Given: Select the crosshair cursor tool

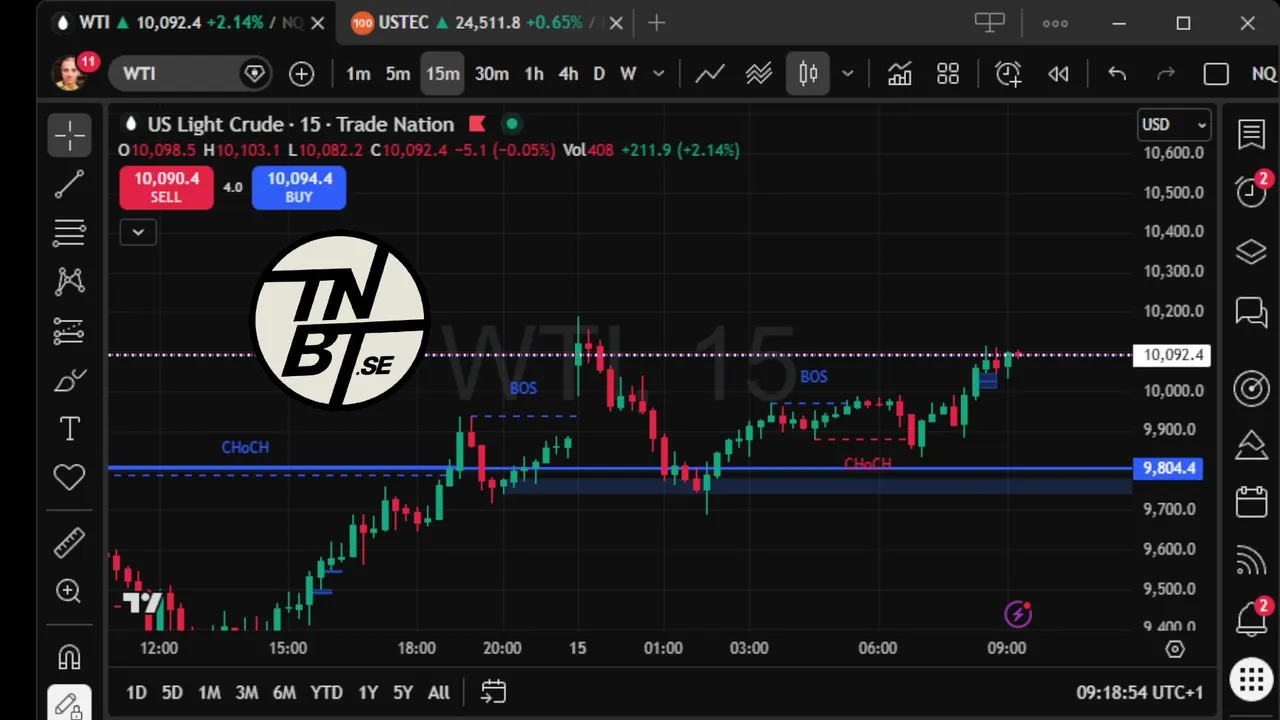Looking at the screenshot, I should [69, 135].
